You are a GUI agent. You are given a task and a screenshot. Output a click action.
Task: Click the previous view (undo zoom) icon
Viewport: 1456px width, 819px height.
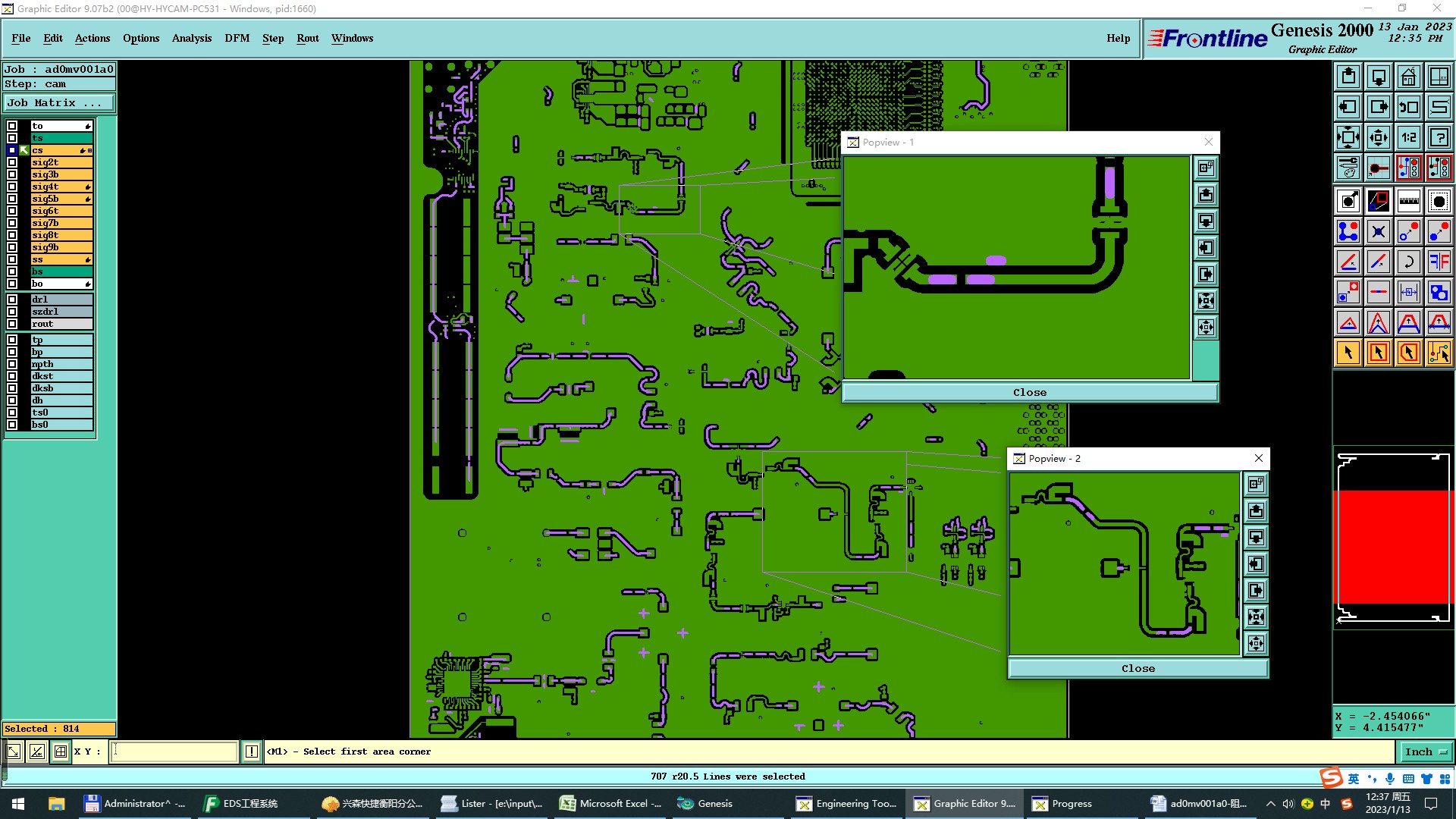tap(1408, 107)
